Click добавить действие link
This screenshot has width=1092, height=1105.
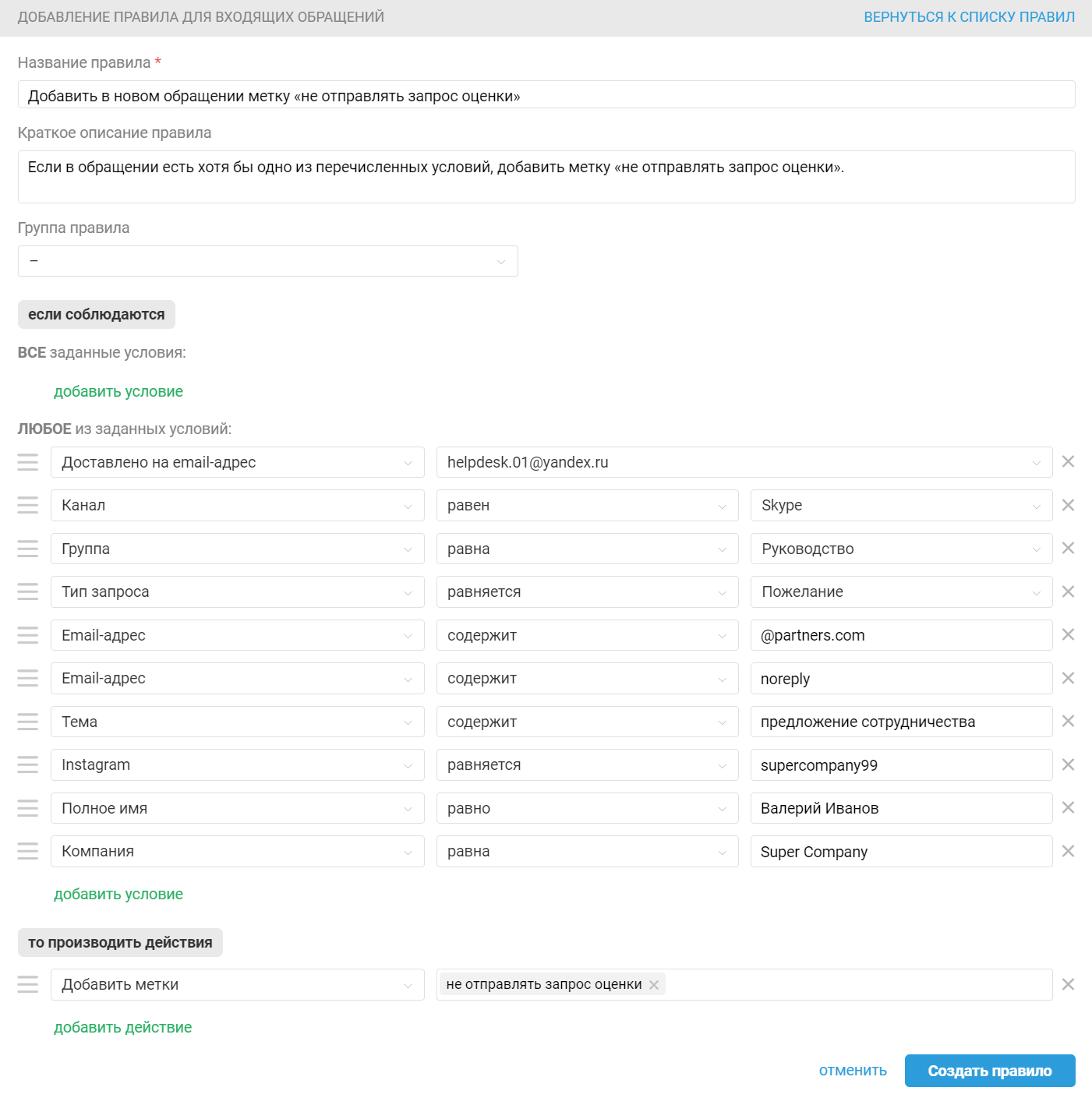[122, 1027]
